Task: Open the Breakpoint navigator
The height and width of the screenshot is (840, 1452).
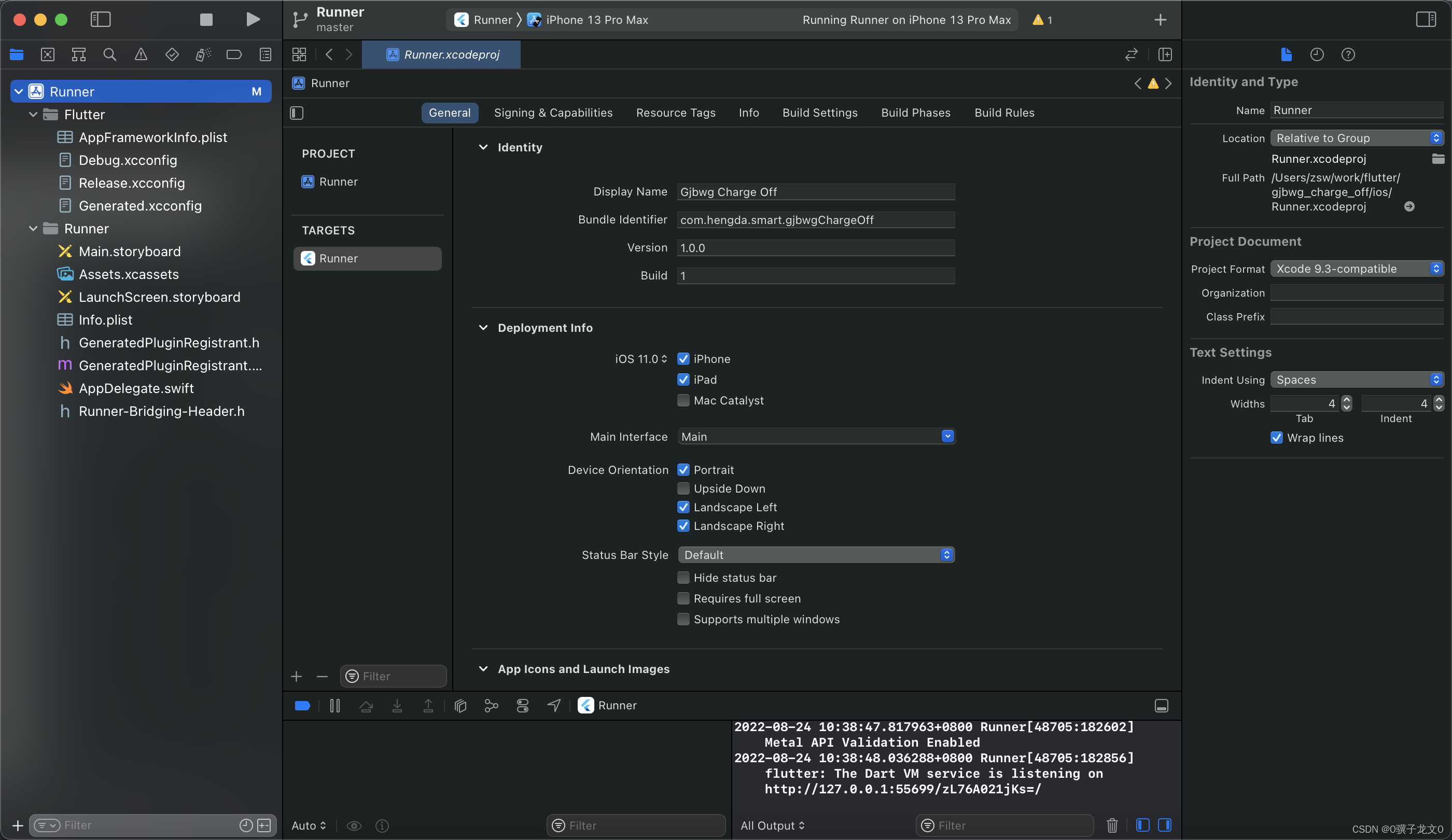Action: click(x=234, y=55)
